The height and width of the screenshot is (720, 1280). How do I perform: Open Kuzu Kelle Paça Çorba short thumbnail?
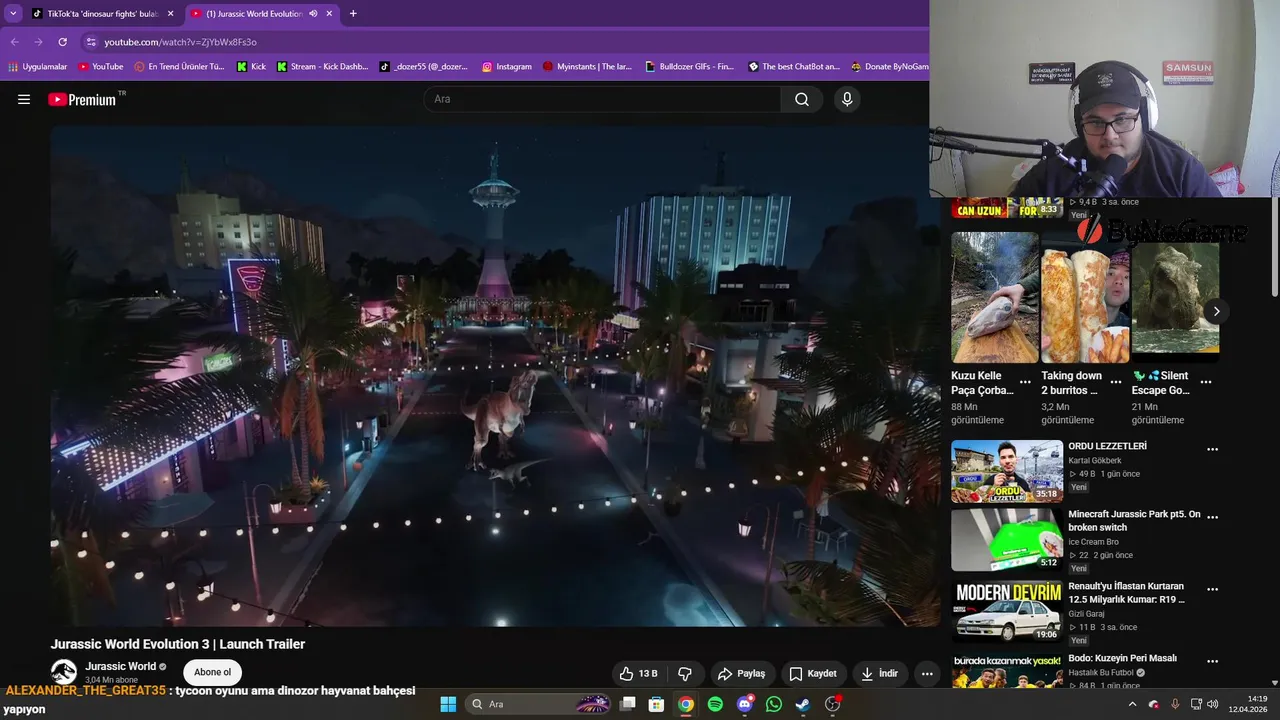995,298
